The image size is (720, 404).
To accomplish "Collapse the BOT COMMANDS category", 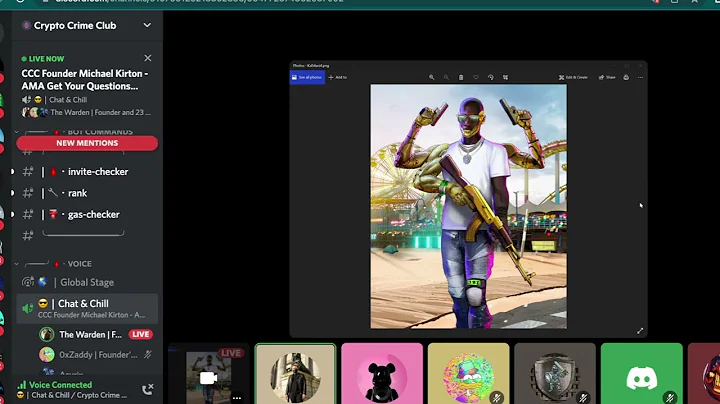I will pos(17,132).
